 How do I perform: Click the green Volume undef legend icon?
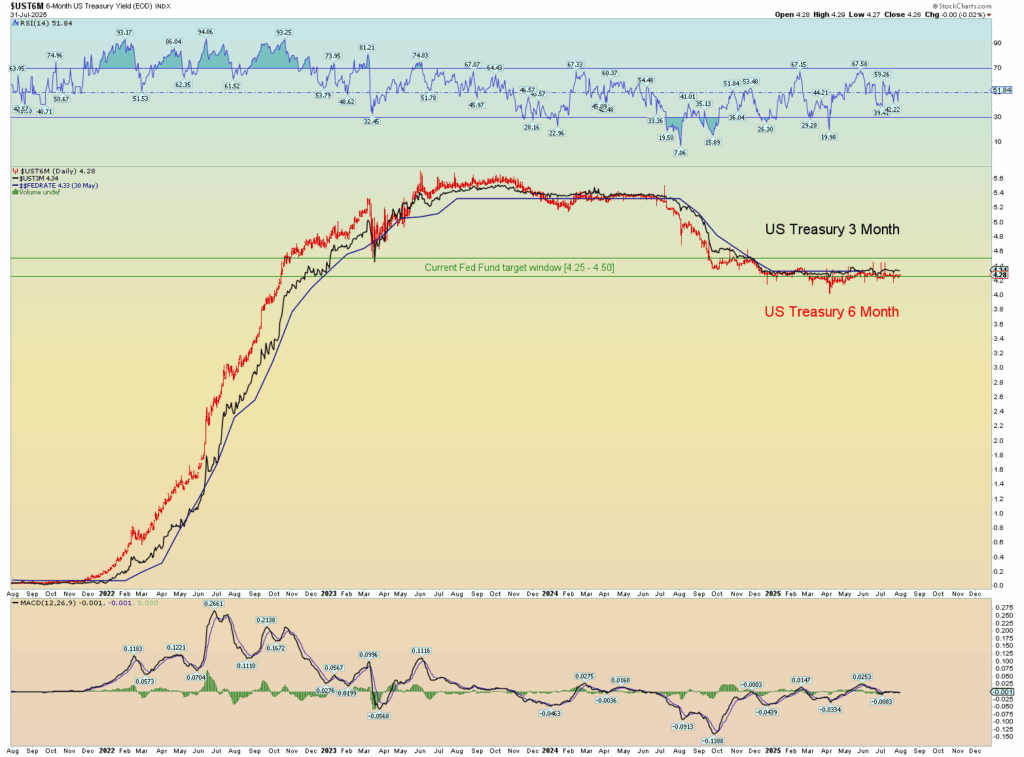click(x=14, y=193)
